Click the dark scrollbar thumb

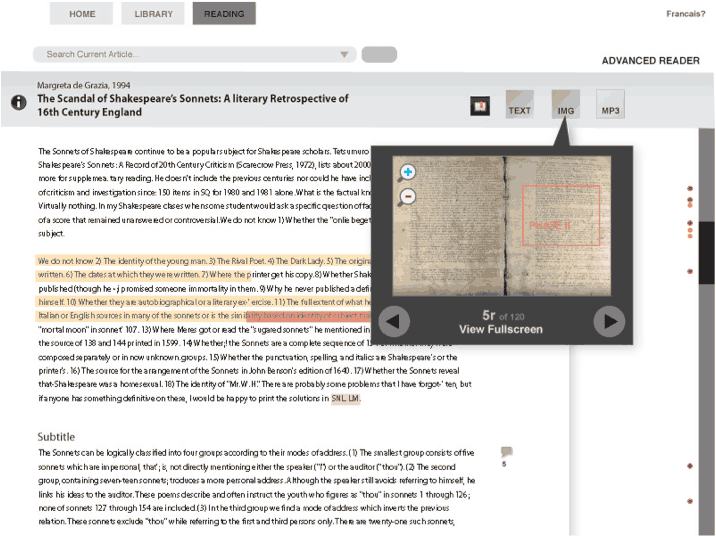(x=706, y=253)
